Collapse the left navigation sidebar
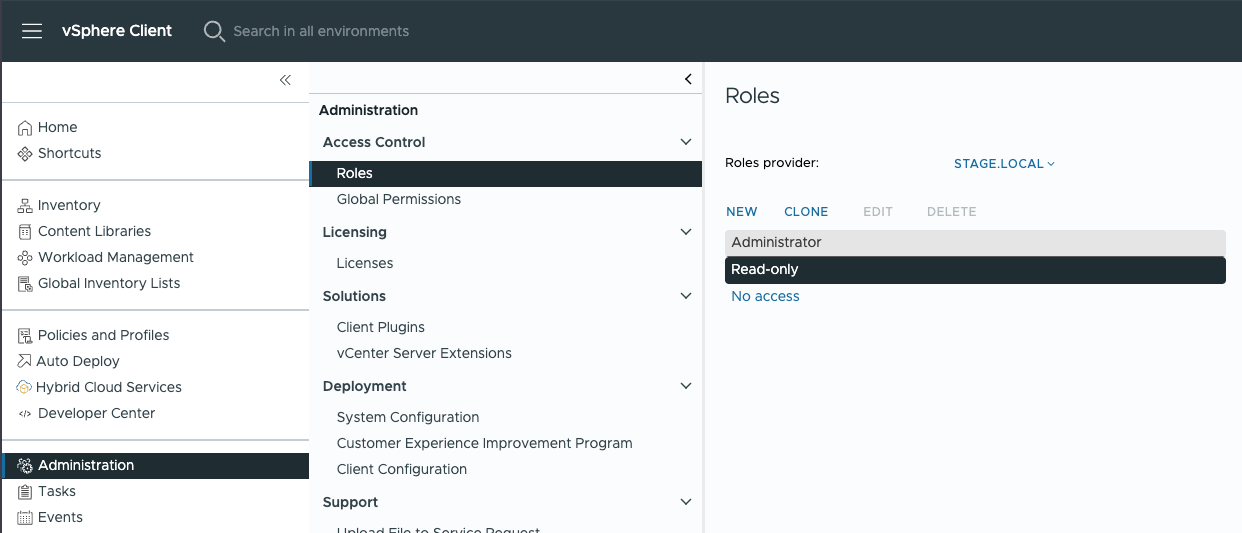The image size is (1242, 533). [x=285, y=80]
